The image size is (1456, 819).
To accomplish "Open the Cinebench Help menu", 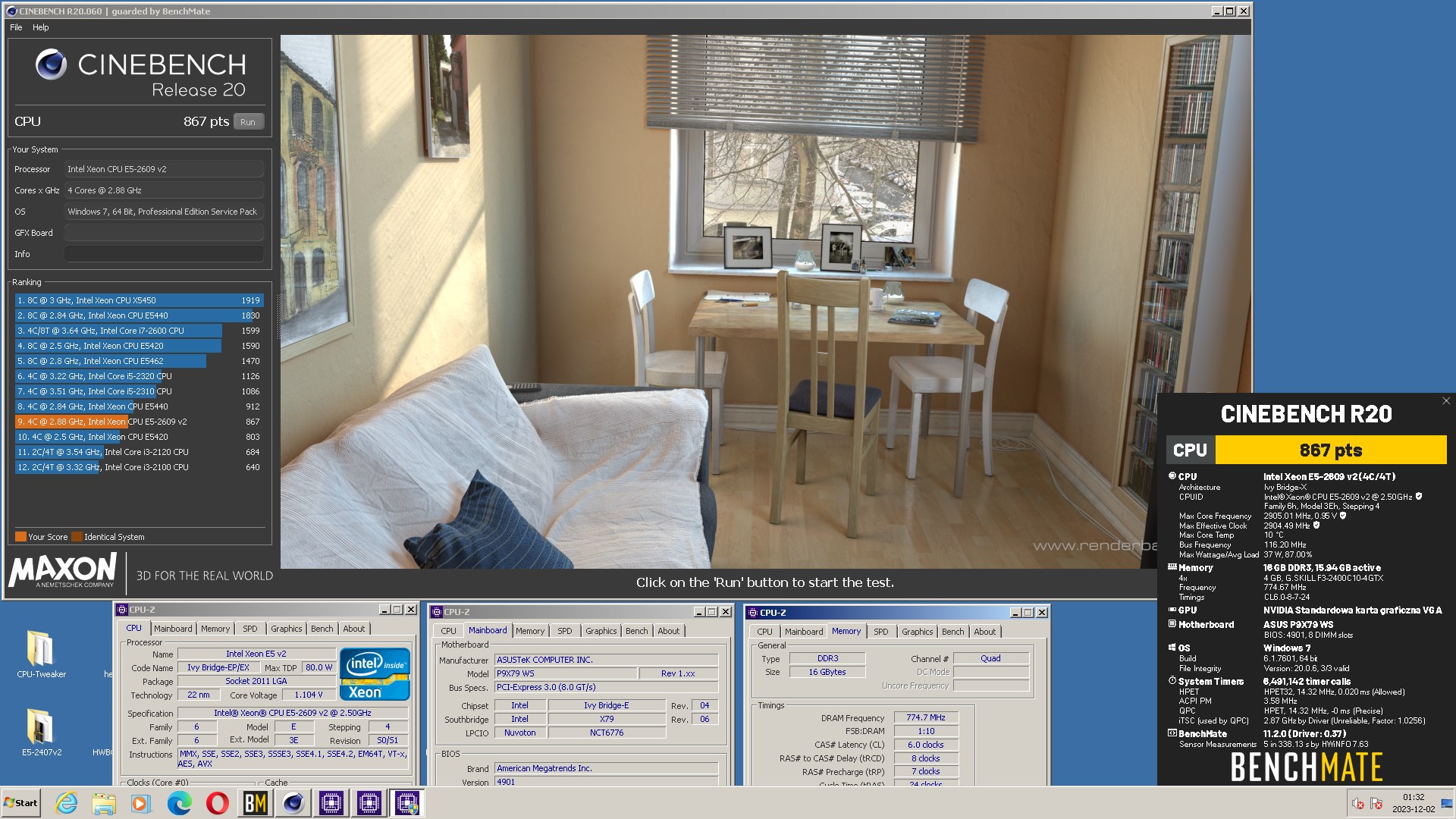I will click(41, 27).
